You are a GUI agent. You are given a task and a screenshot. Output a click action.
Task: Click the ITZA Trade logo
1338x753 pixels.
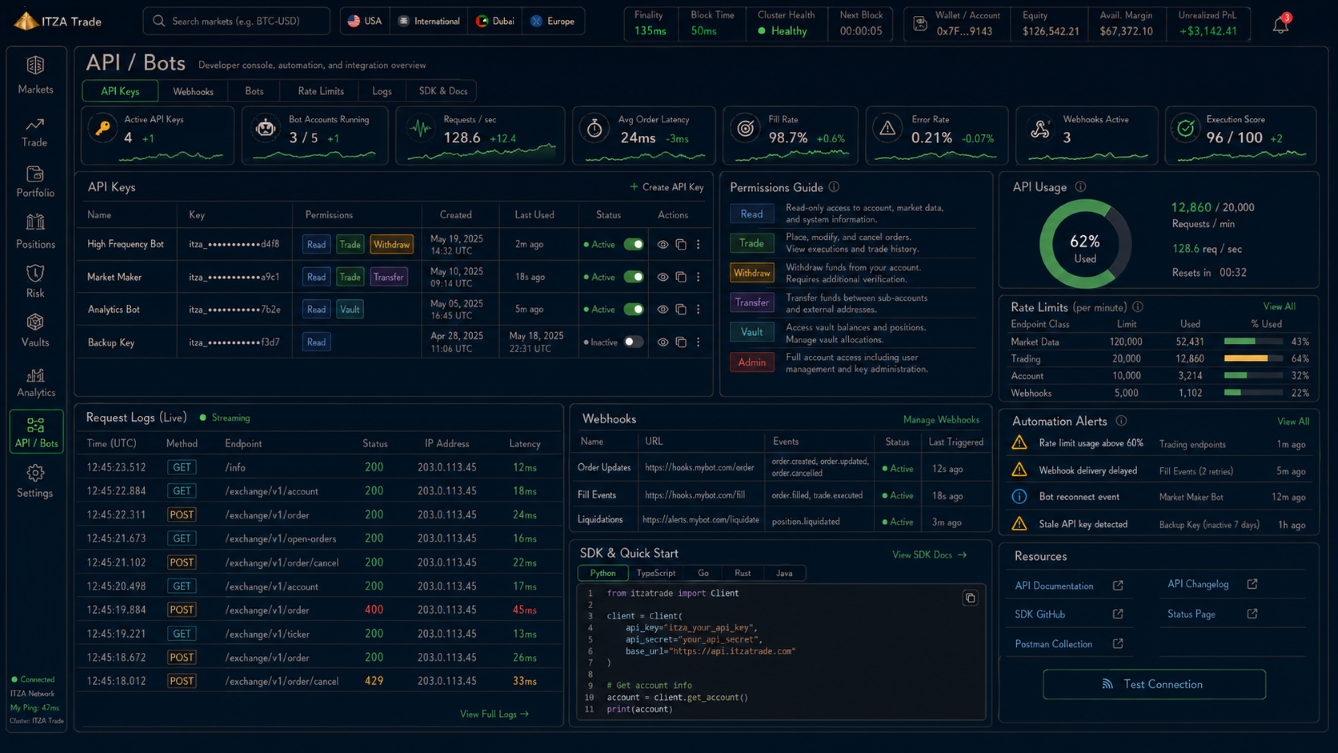click(x=58, y=21)
